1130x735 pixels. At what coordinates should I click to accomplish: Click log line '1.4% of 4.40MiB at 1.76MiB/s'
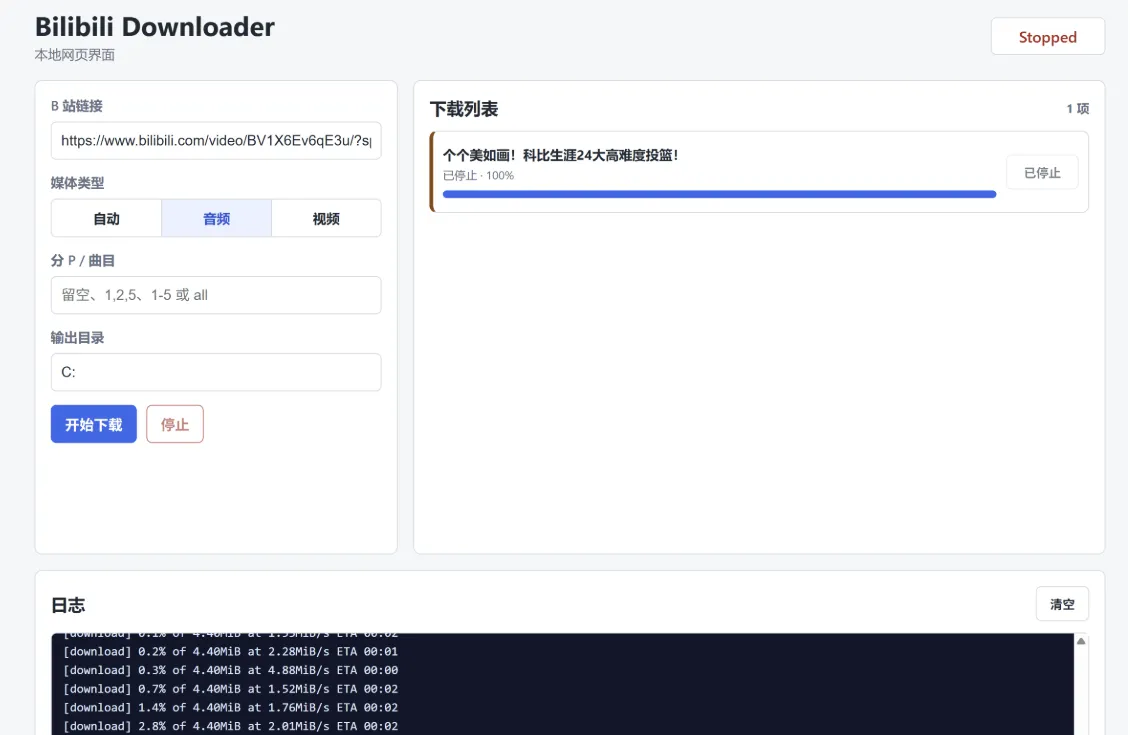(231, 708)
